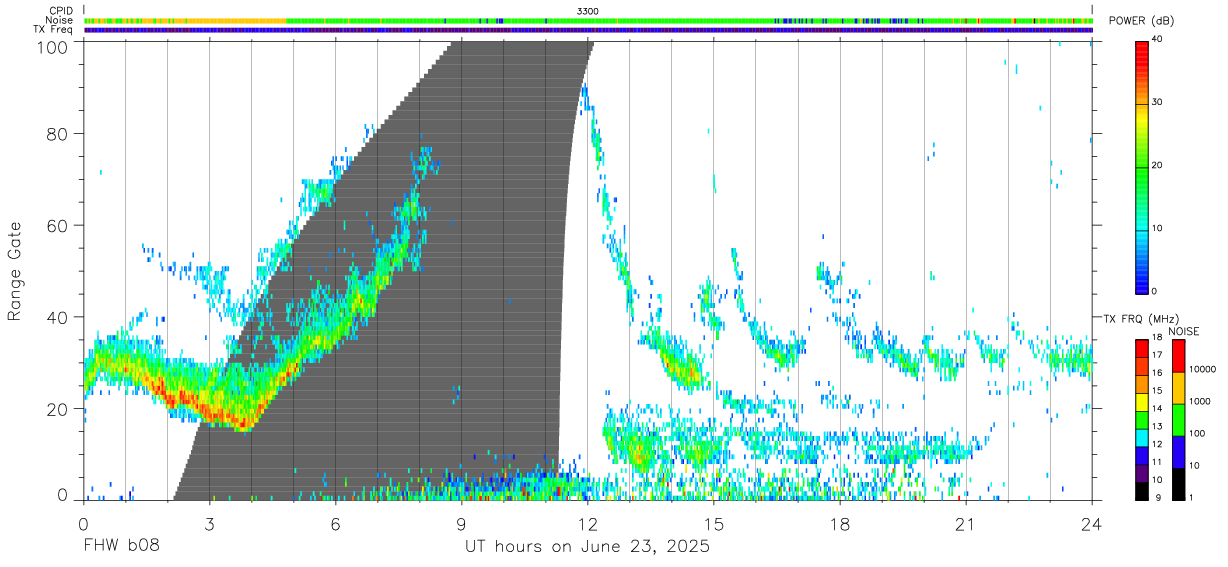Click hour 6 on the UT axis
The height and width of the screenshot is (567, 1228).
[335, 522]
